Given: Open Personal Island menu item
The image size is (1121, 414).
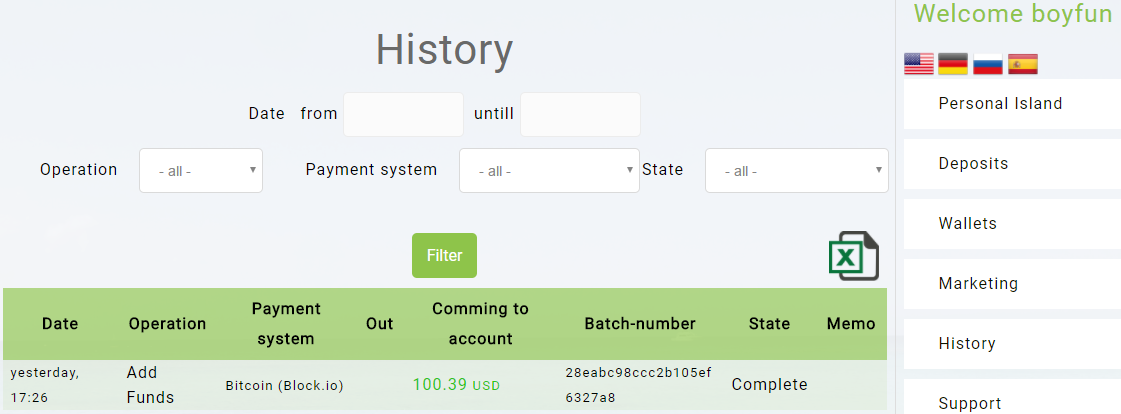Looking at the screenshot, I should click(1000, 104).
